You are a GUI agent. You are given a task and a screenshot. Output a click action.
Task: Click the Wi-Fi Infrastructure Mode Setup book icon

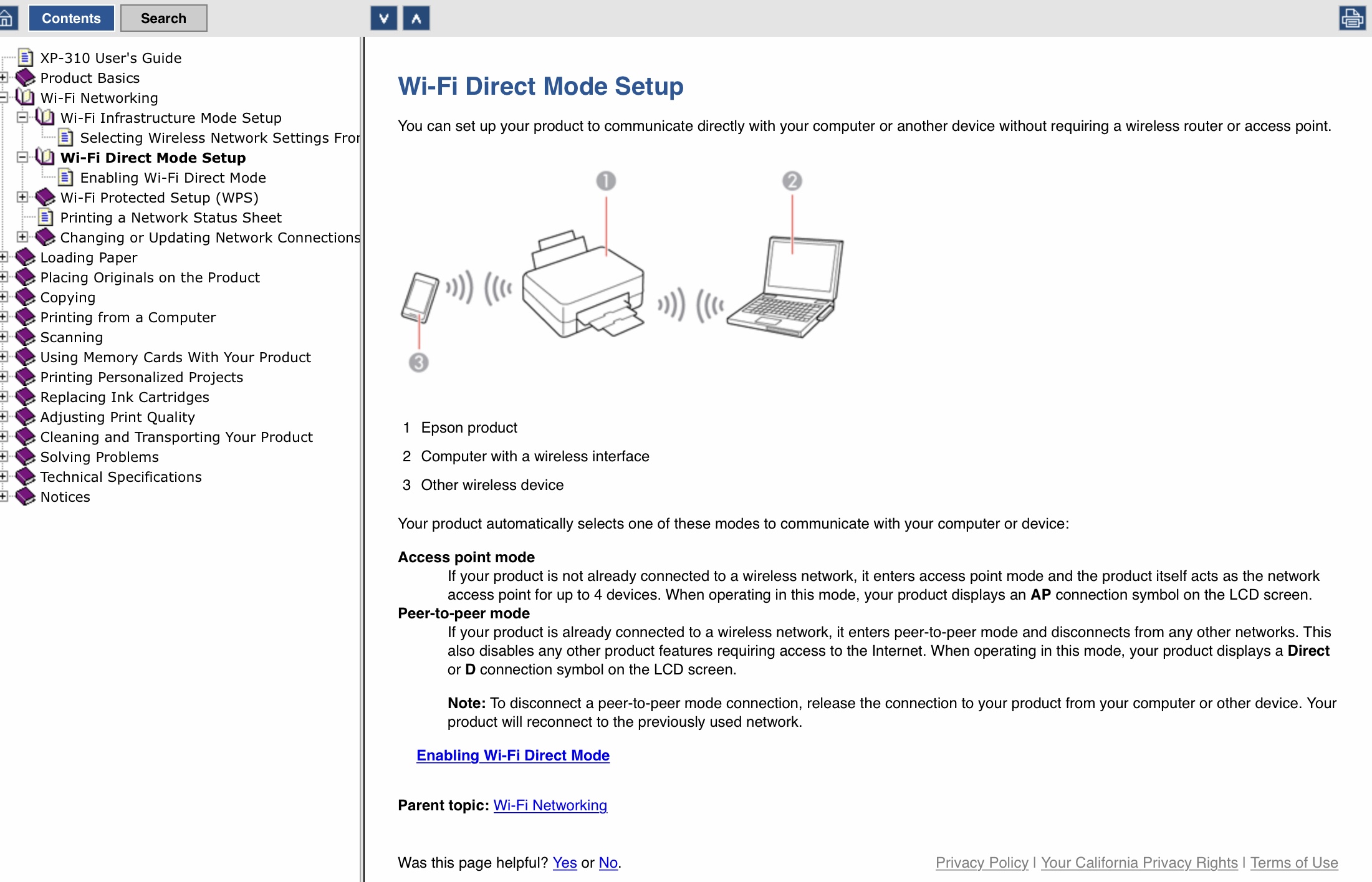point(46,117)
